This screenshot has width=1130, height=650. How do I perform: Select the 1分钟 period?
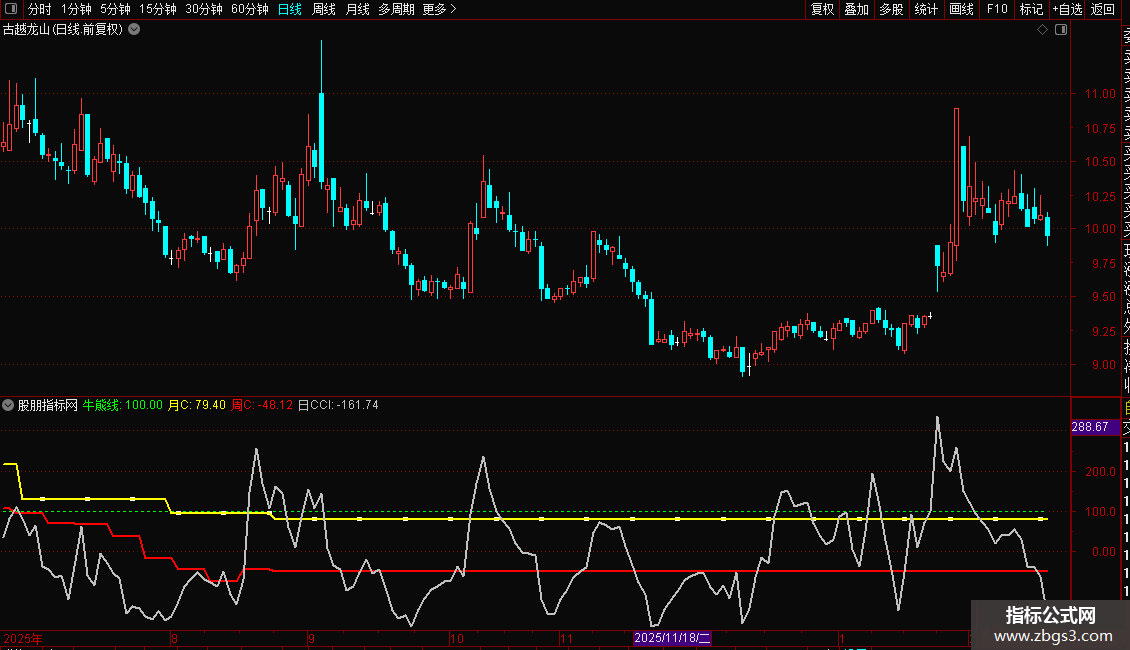[x=76, y=9]
